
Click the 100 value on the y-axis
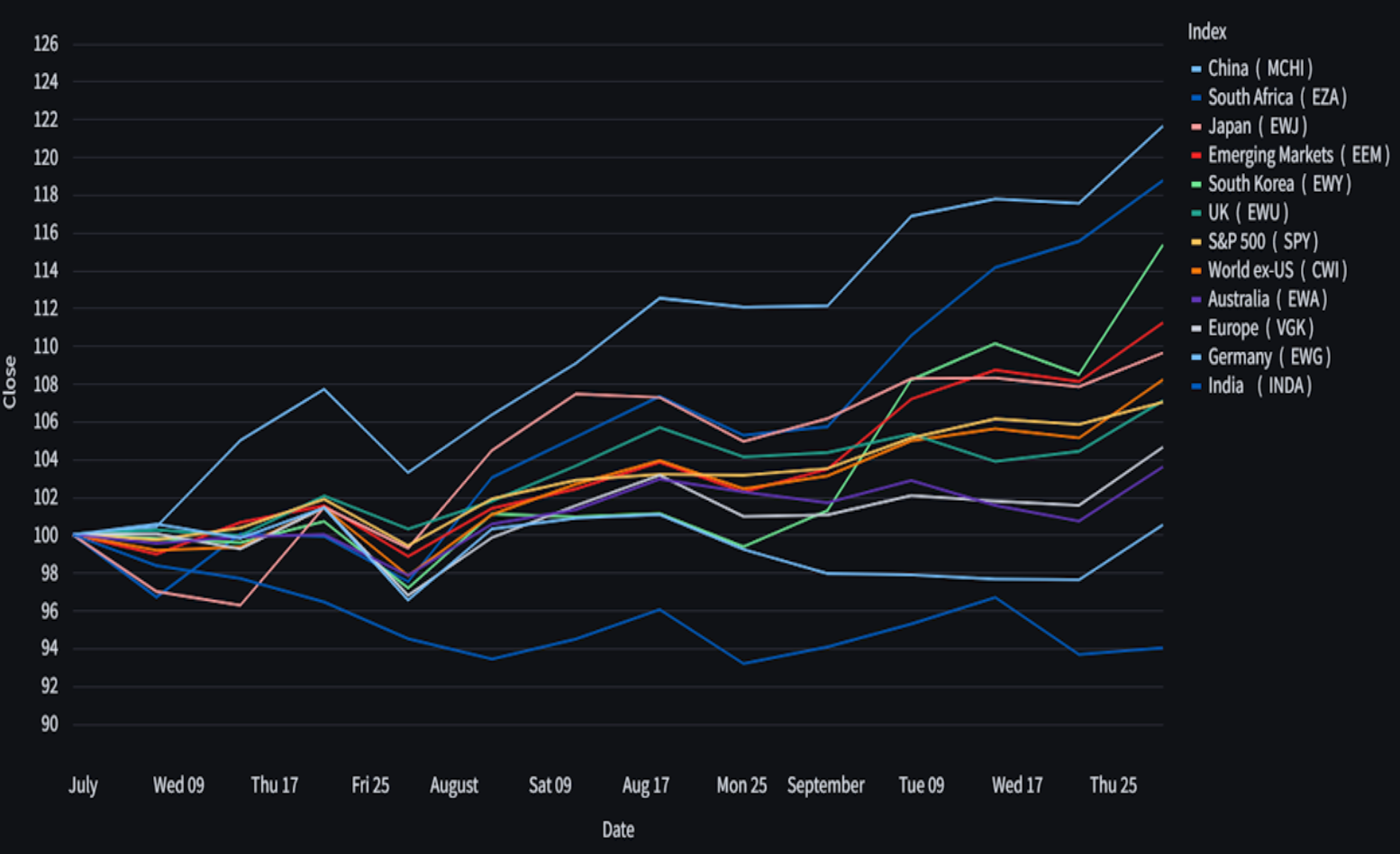pos(45,535)
